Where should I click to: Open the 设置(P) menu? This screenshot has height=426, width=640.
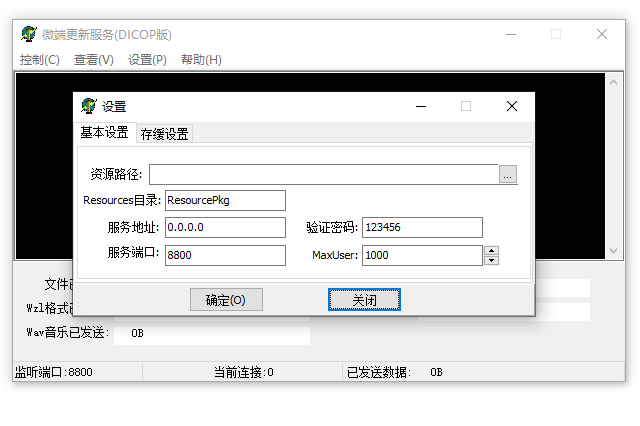coord(148,60)
